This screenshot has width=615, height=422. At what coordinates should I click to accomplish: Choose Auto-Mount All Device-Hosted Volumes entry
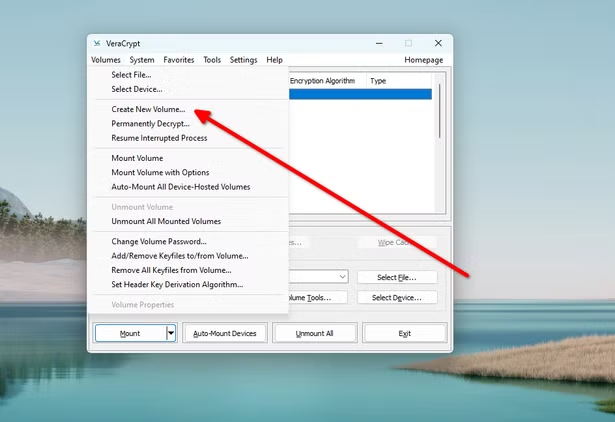point(180,187)
